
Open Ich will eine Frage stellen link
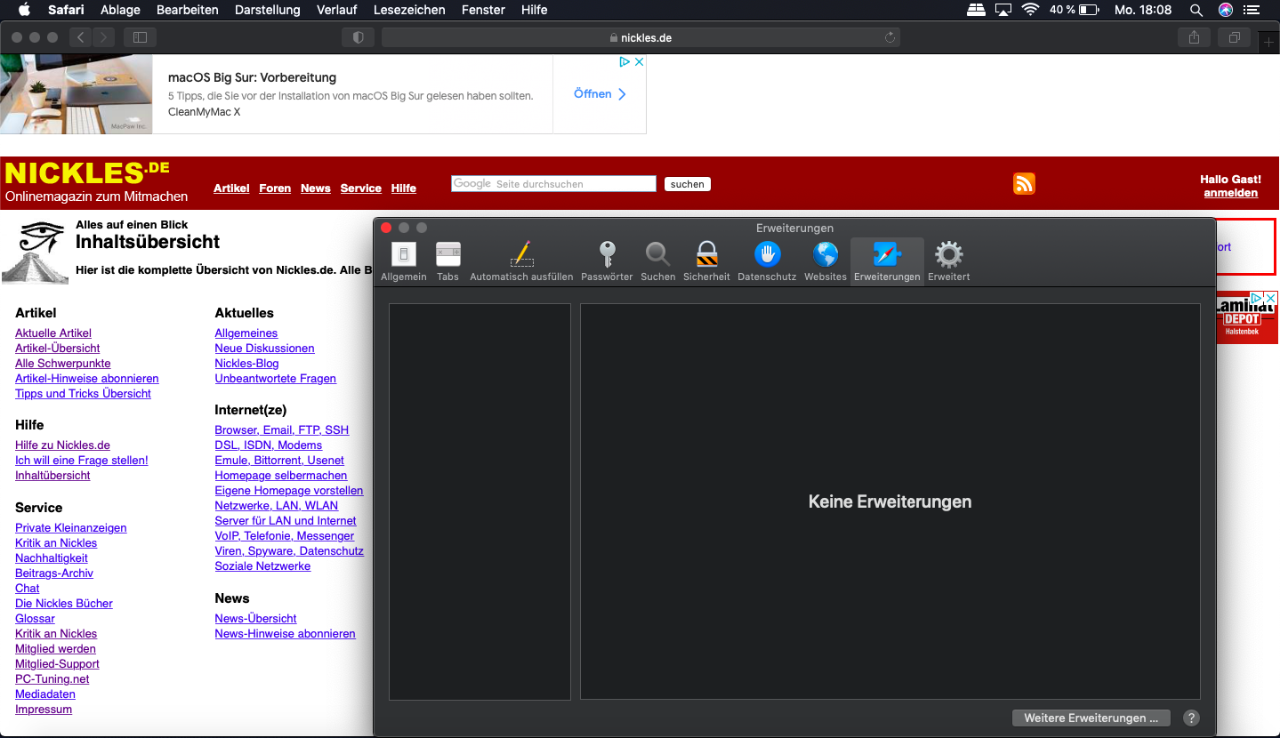click(x=81, y=460)
